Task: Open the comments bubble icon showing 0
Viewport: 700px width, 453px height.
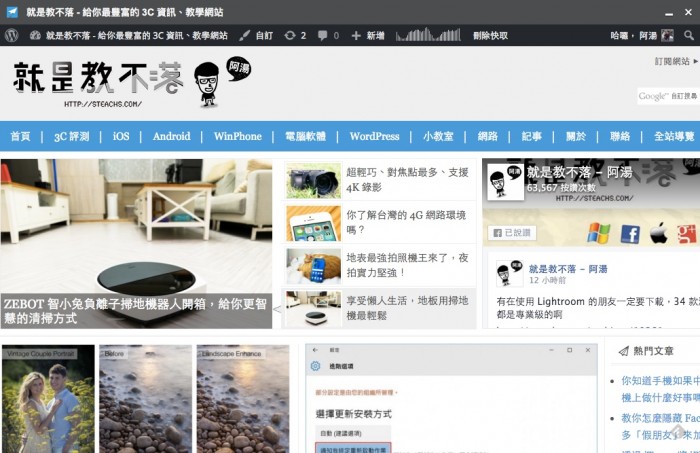Action: click(x=322, y=35)
